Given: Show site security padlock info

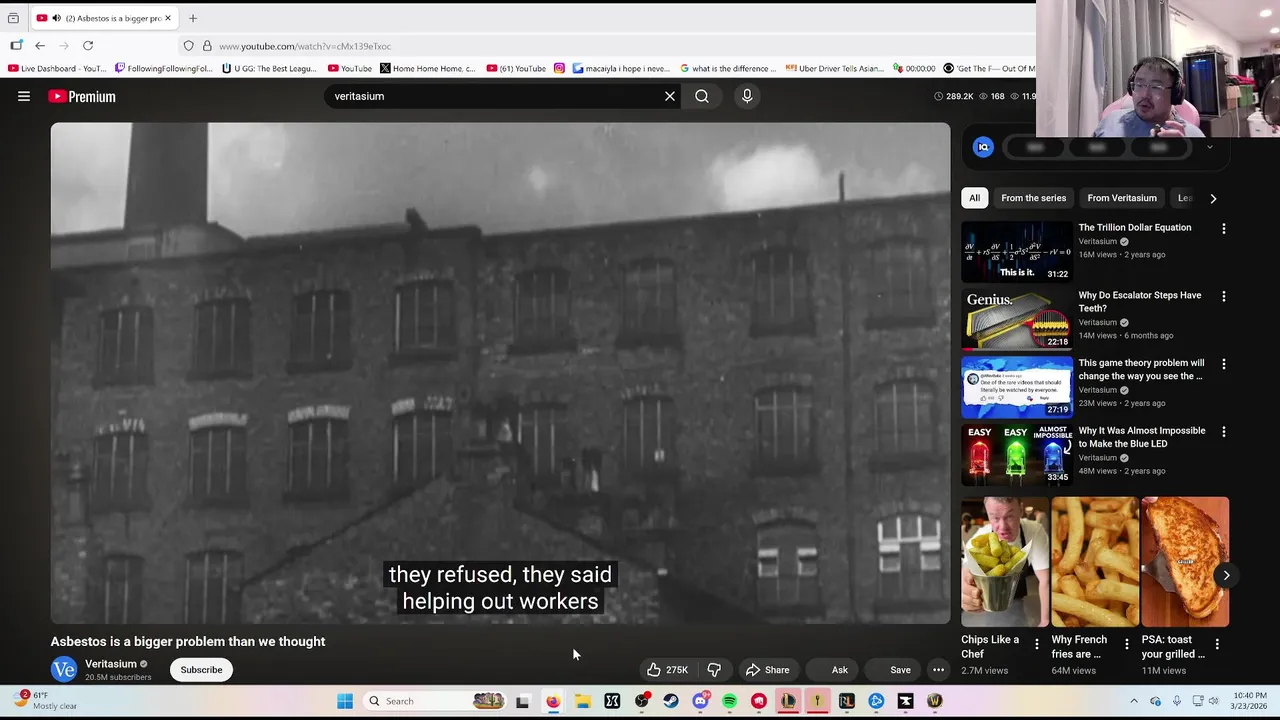Looking at the screenshot, I should point(207,46).
